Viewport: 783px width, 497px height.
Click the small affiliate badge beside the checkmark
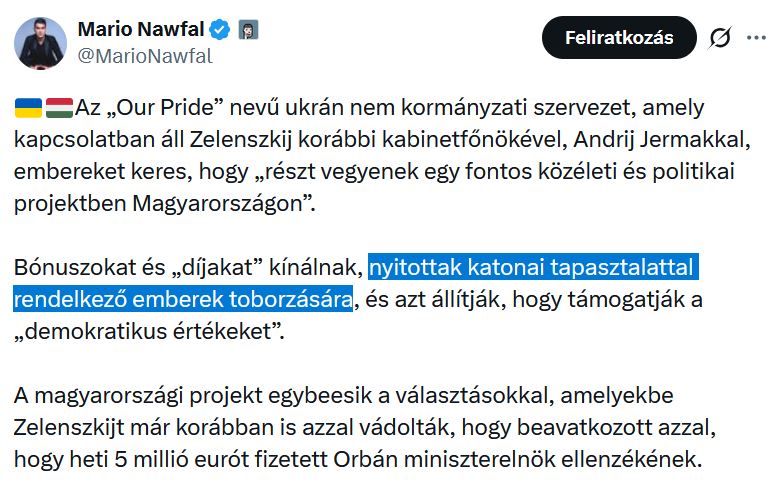point(248,30)
